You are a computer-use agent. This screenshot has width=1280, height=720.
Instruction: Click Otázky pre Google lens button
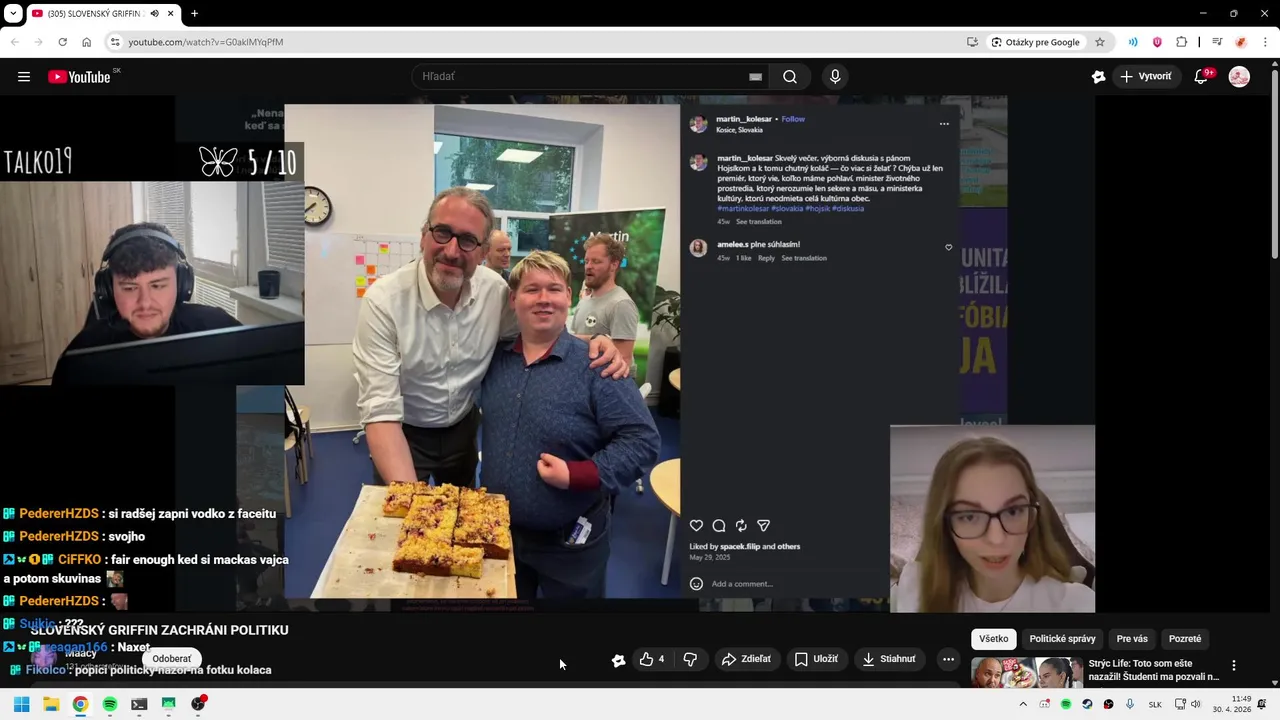point(1036,42)
